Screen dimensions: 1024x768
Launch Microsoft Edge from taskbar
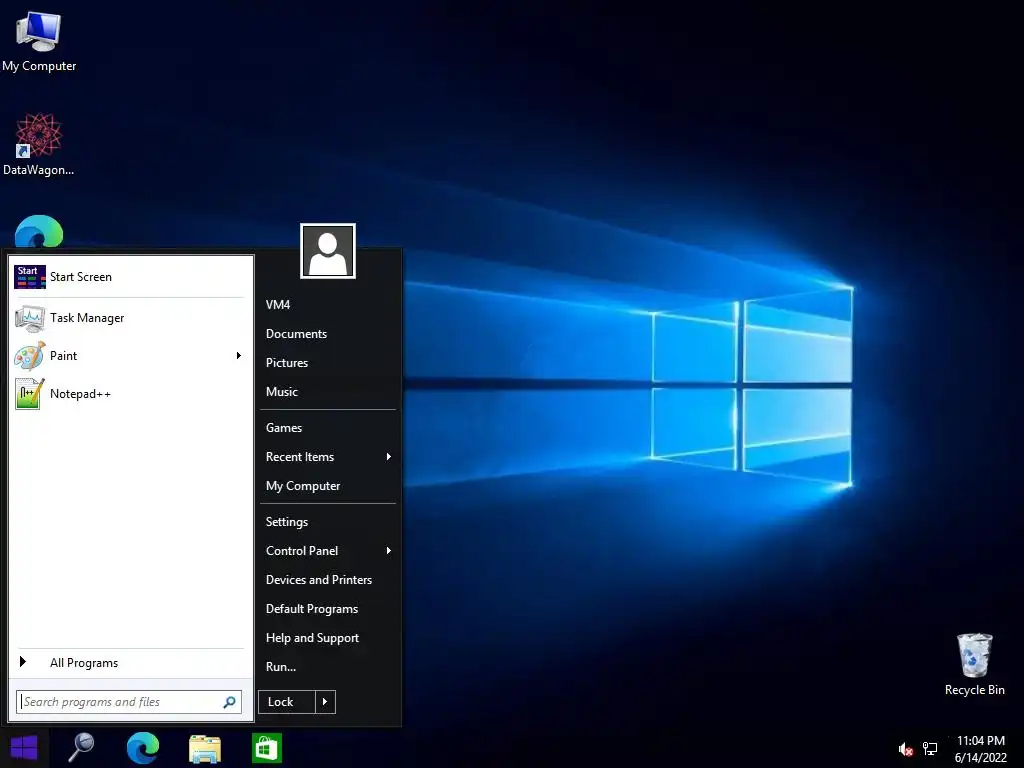[142, 748]
